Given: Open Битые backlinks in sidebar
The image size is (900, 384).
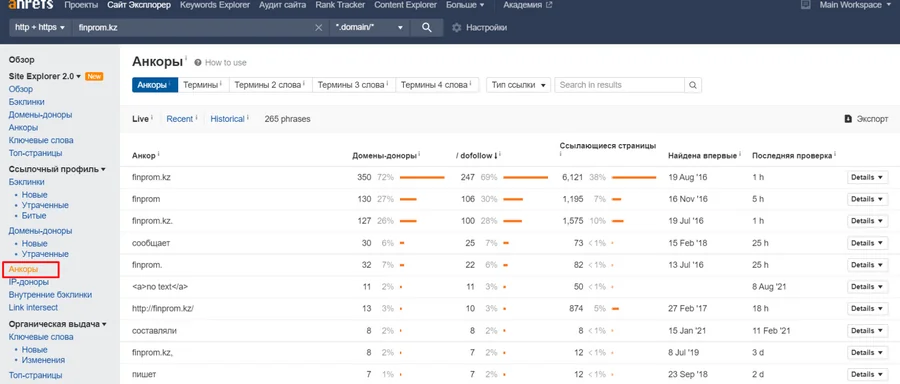Looking at the screenshot, I should 34,216.
